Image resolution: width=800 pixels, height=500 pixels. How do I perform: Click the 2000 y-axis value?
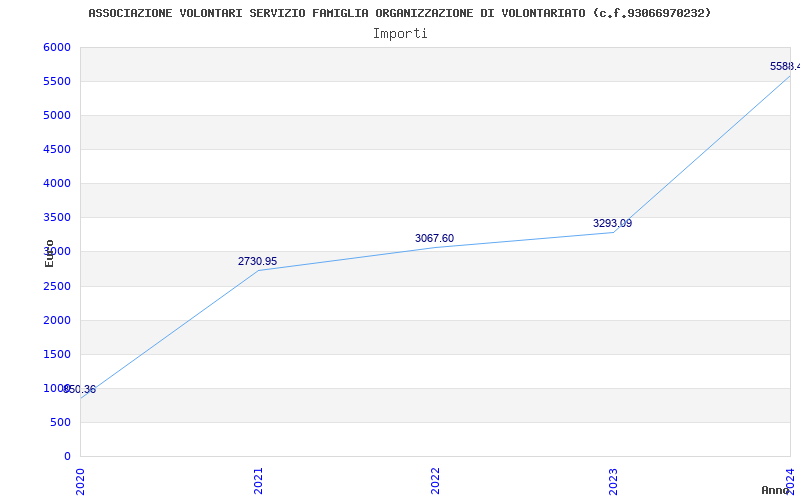(57, 320)
